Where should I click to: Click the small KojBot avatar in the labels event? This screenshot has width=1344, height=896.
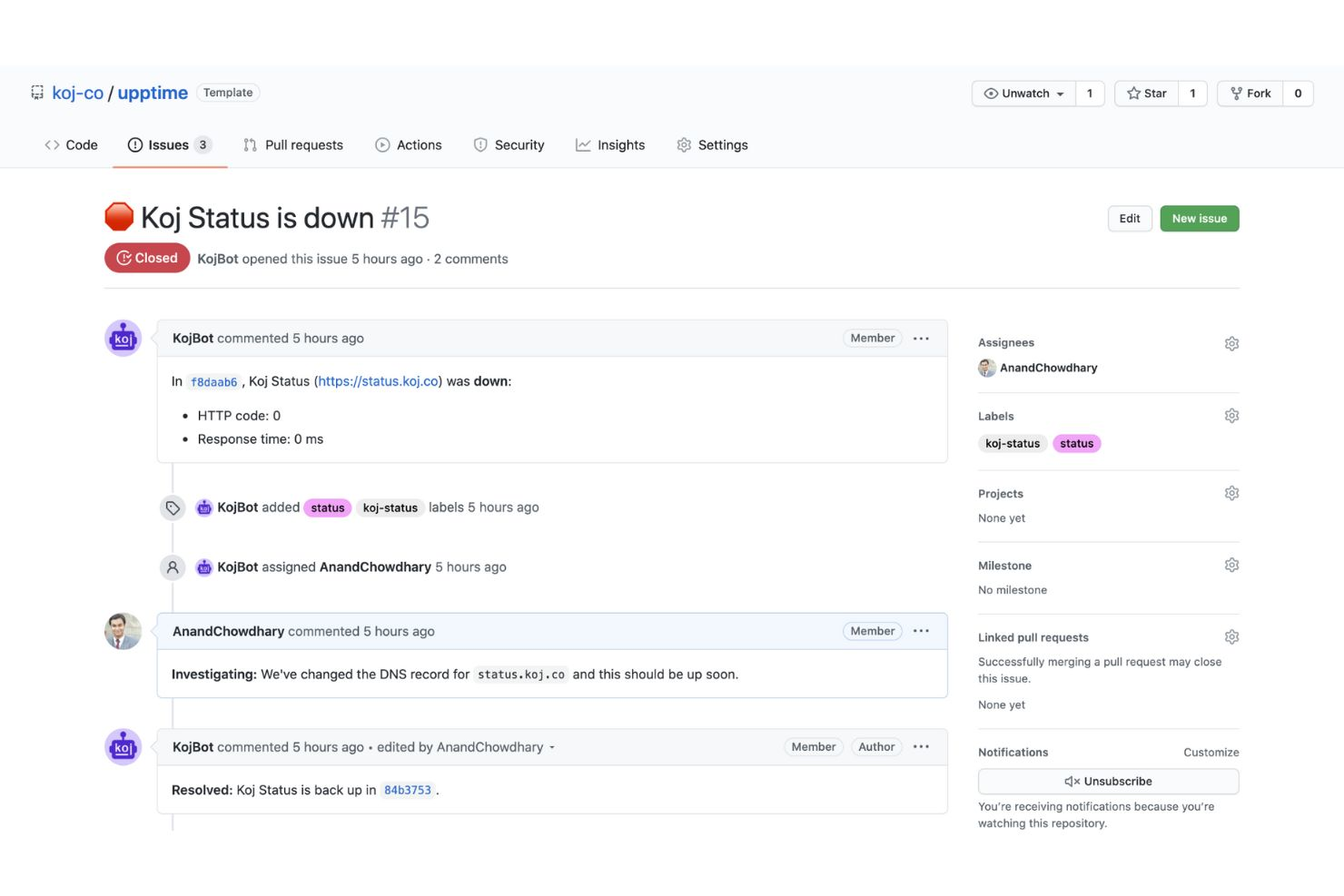point(204,507)
